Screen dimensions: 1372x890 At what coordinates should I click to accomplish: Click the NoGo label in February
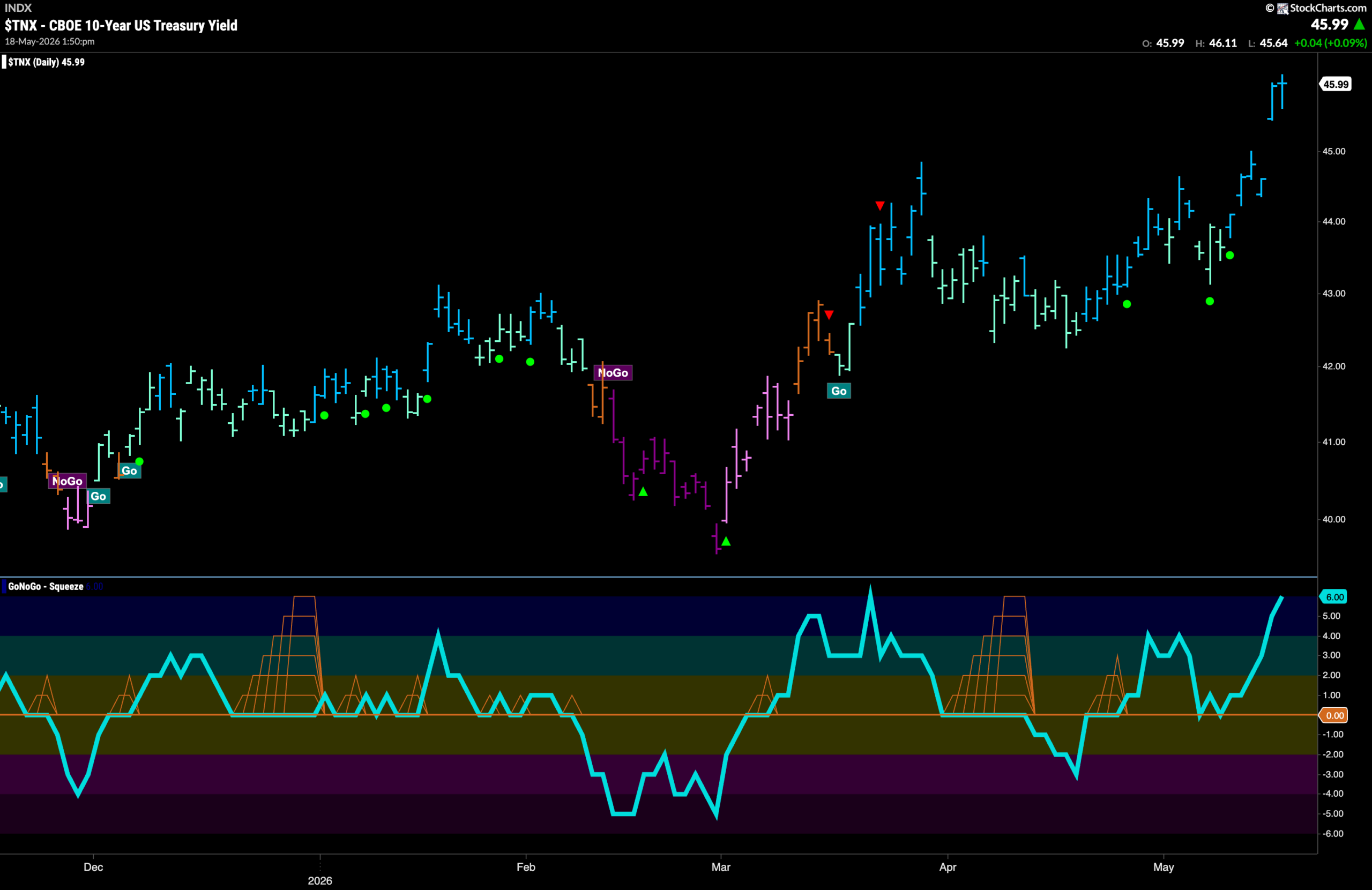click(613, 373)
